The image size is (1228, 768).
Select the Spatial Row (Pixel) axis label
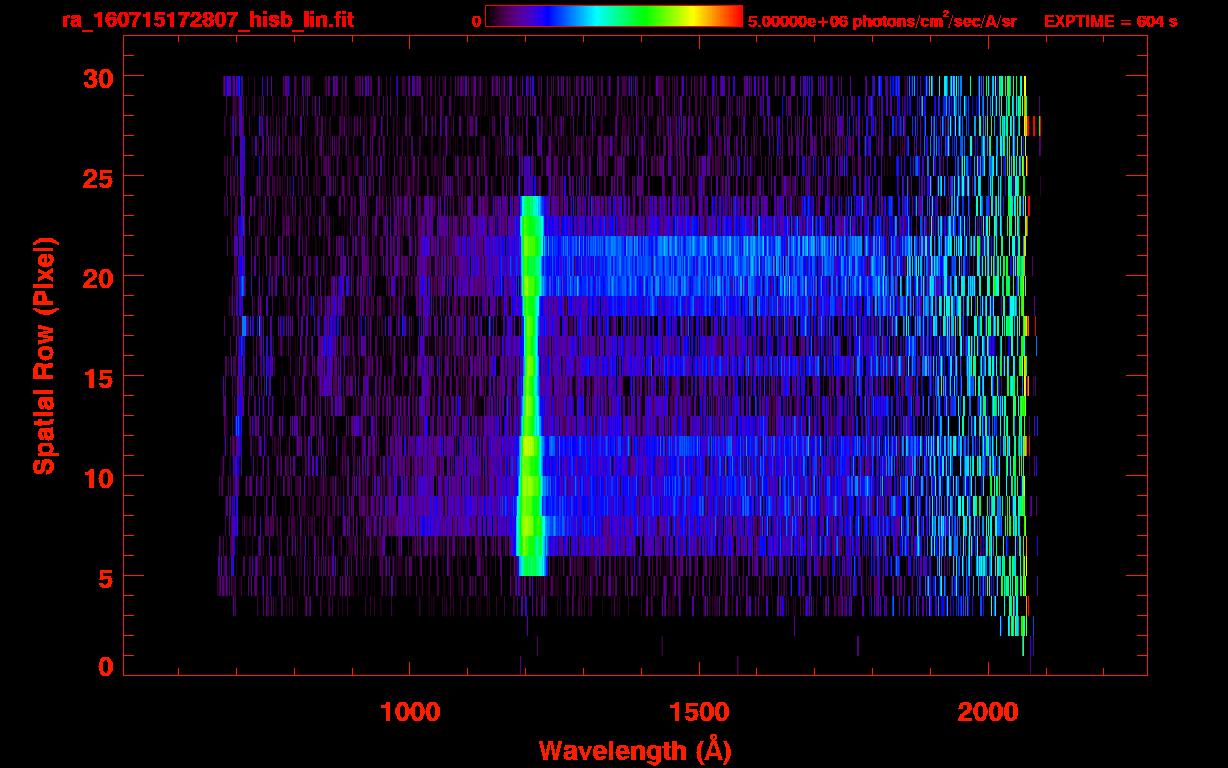[44, 355]
